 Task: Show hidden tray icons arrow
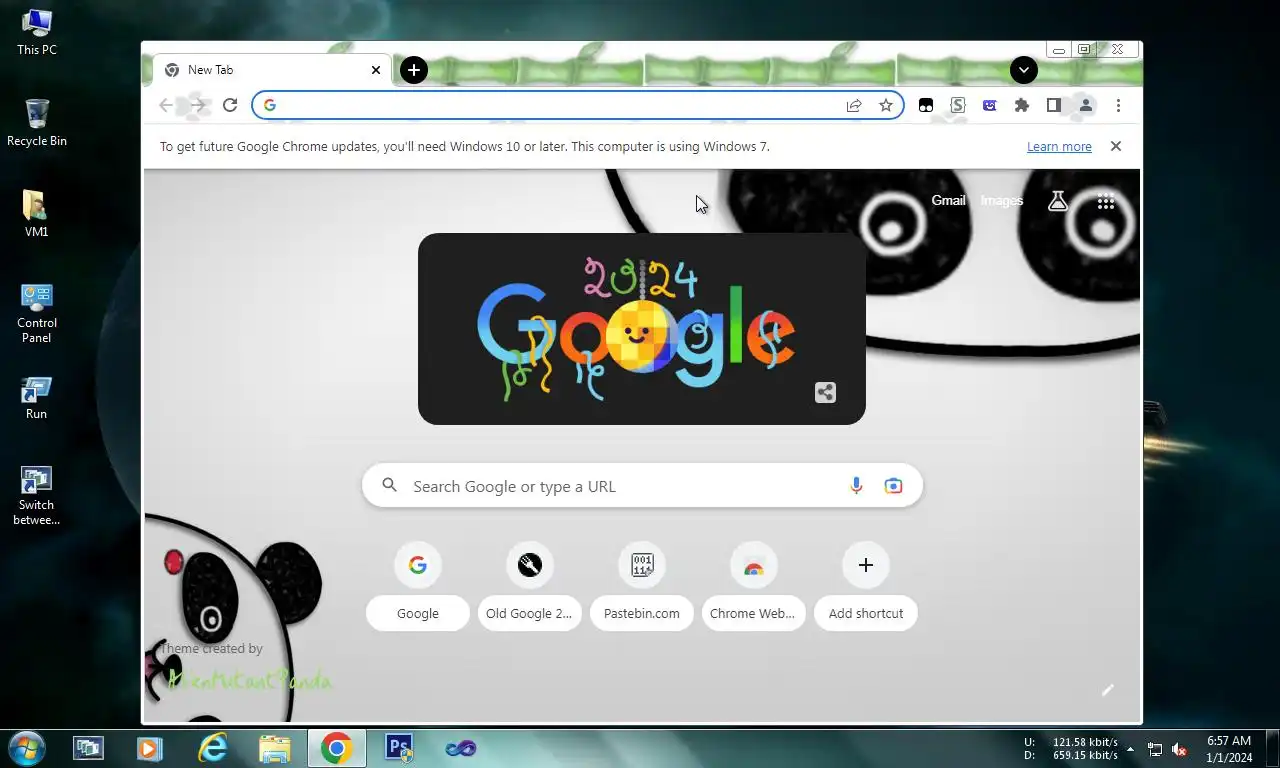coord(1131,749)
